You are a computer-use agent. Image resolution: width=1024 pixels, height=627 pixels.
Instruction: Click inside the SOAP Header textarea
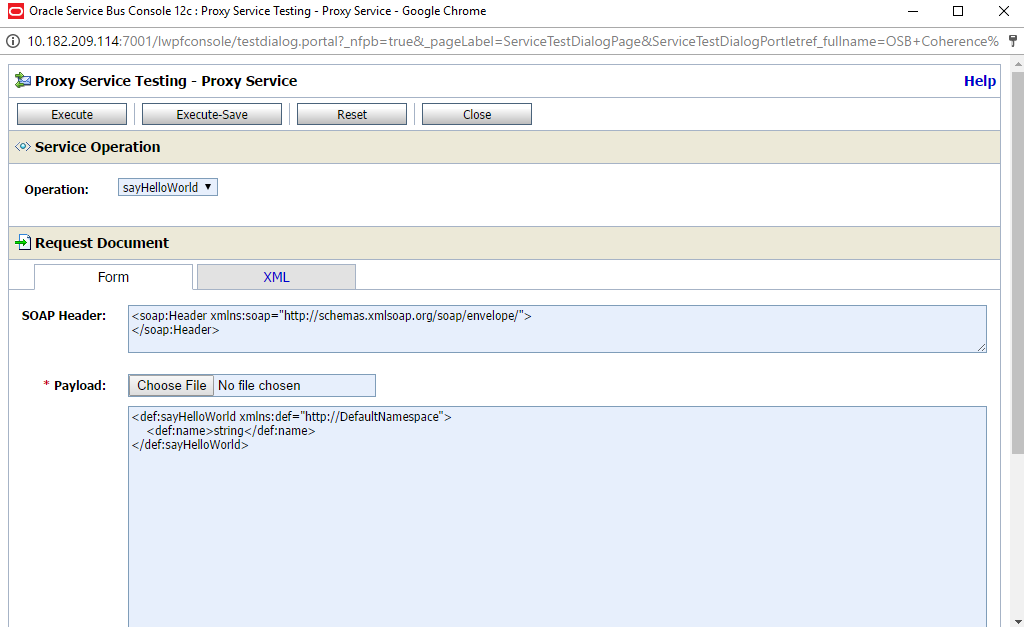(x=557, y=329)
